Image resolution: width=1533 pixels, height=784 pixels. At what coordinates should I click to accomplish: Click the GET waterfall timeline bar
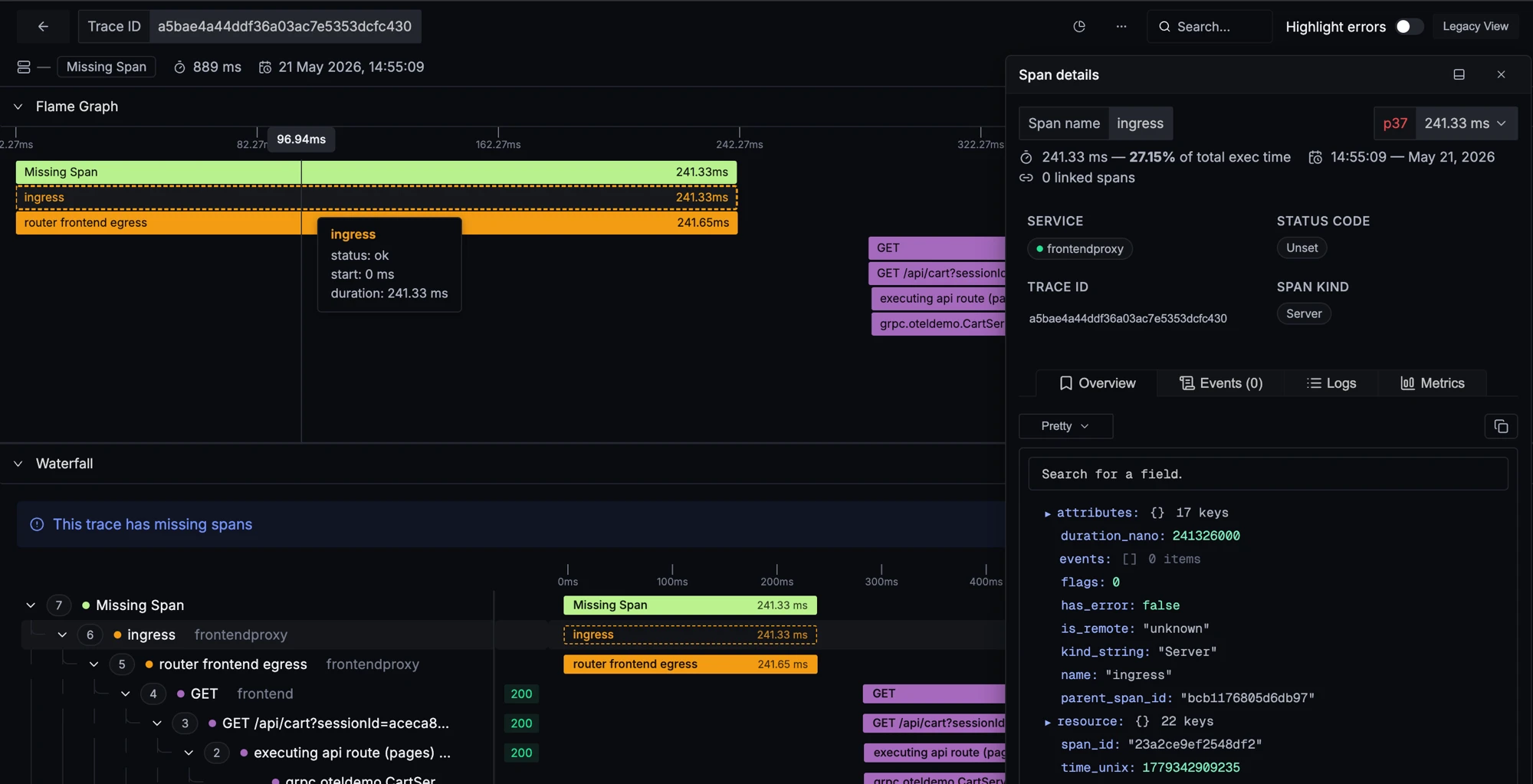(x=934, y=694)
